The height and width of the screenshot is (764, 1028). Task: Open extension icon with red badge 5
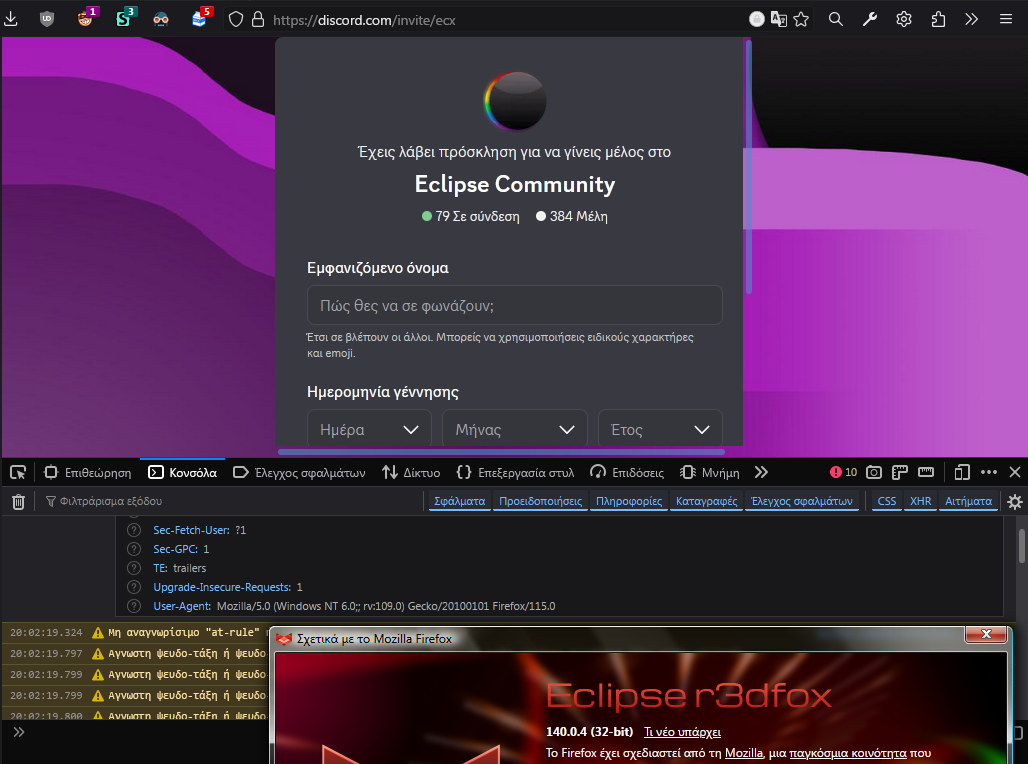(201, 18)
